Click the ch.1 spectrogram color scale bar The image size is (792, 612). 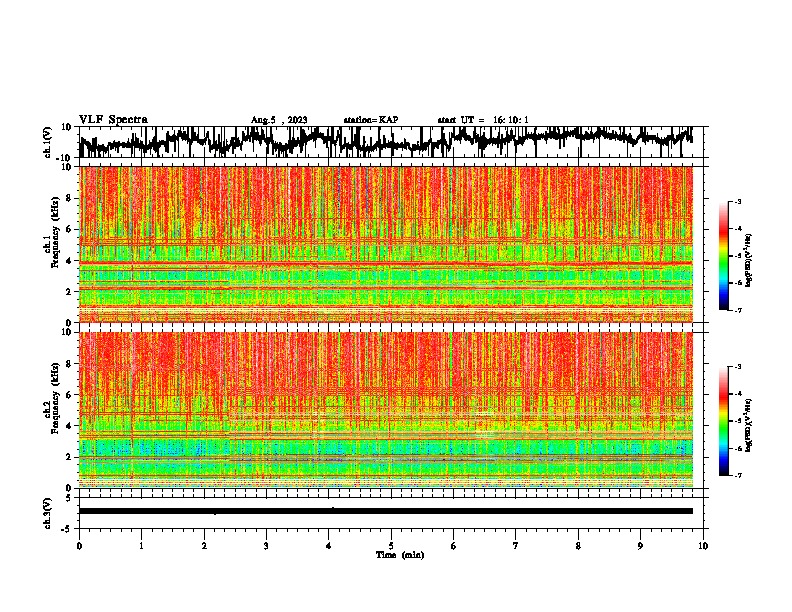coord(723,255)
